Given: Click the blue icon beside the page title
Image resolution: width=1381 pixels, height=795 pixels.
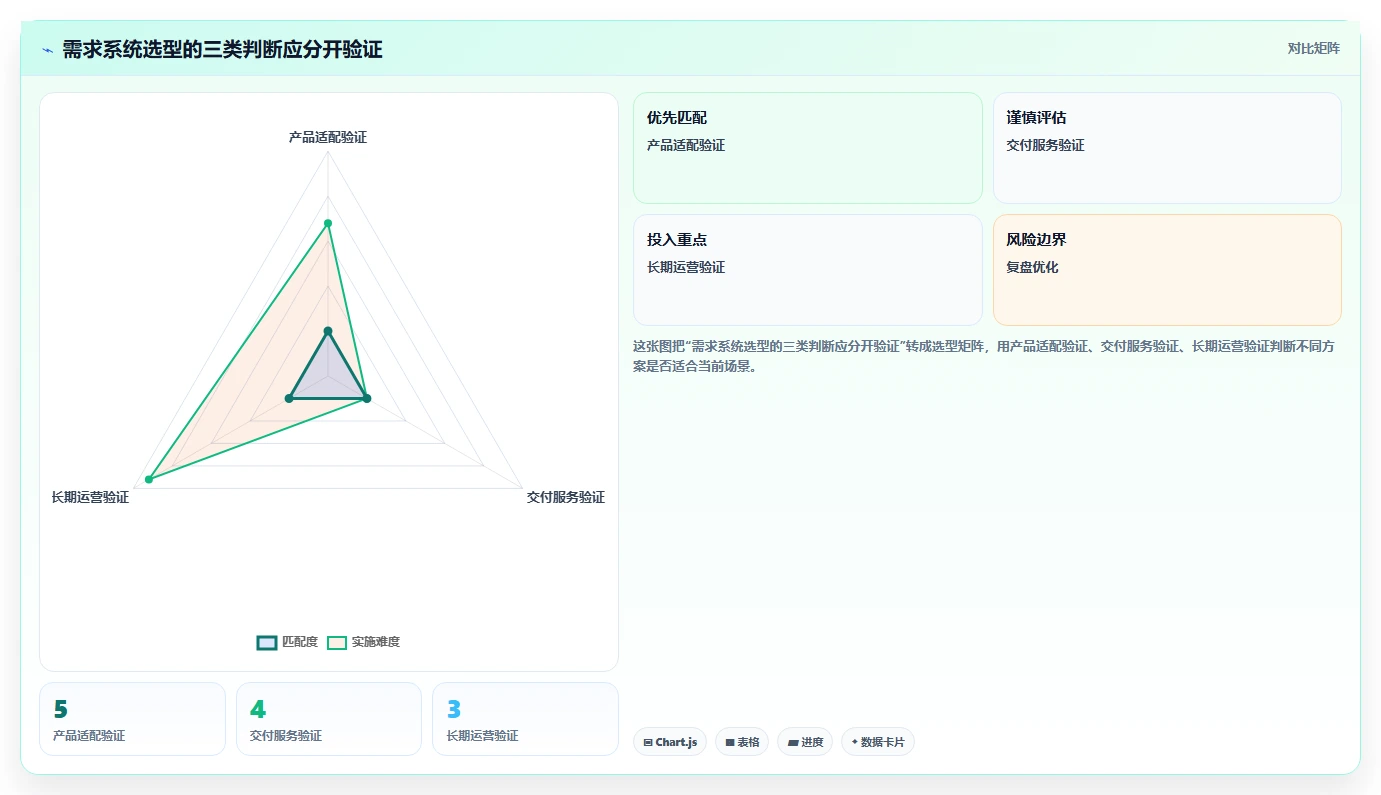Looking at the screenshot, I should [x=48, y=50].
